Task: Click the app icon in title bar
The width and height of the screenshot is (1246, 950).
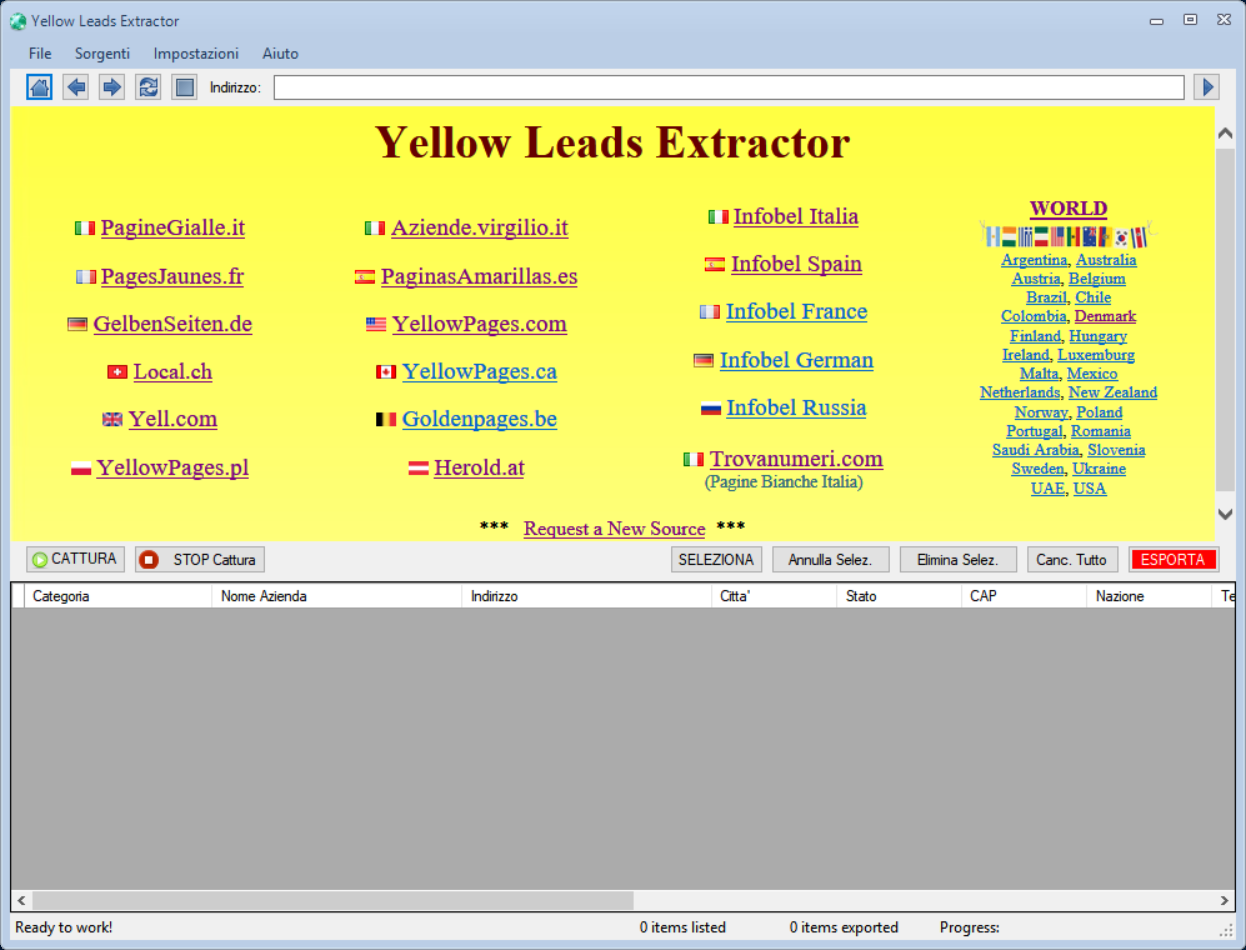Action: click(x=18, y=20)
